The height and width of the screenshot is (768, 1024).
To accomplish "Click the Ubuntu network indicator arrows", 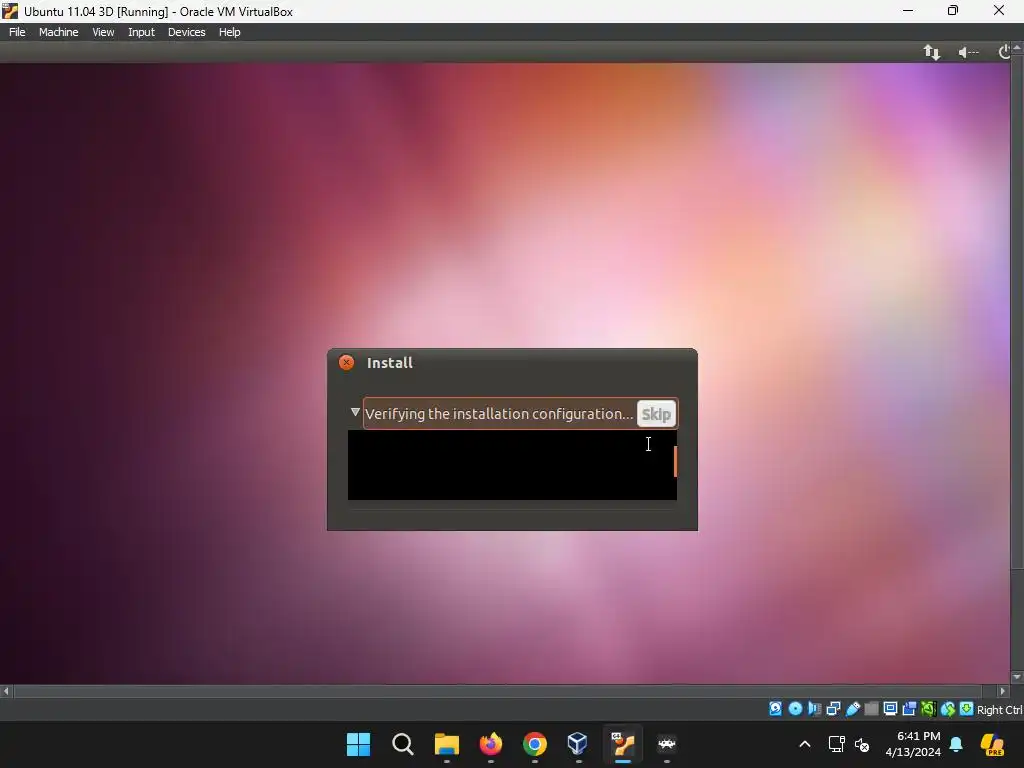I will point(932,52).
